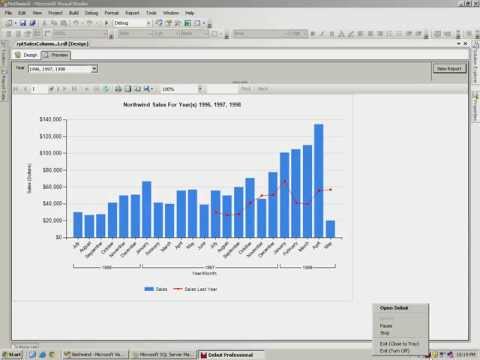The width and height of the screenshot is (480, 360).
Task: Open the File menu
Action: tap(8, 13)
